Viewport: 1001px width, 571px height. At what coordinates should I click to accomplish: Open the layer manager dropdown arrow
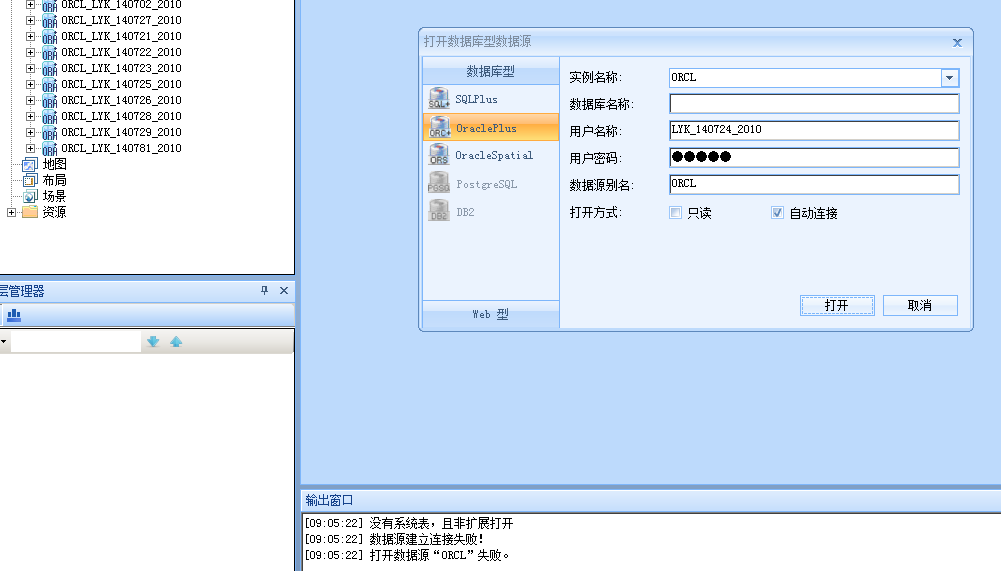coord(4,342)
